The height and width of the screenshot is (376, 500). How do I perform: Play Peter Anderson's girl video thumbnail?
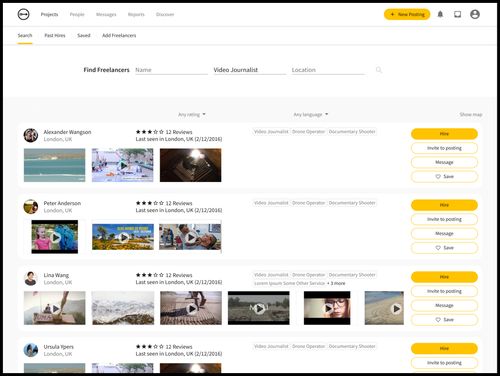55,237
